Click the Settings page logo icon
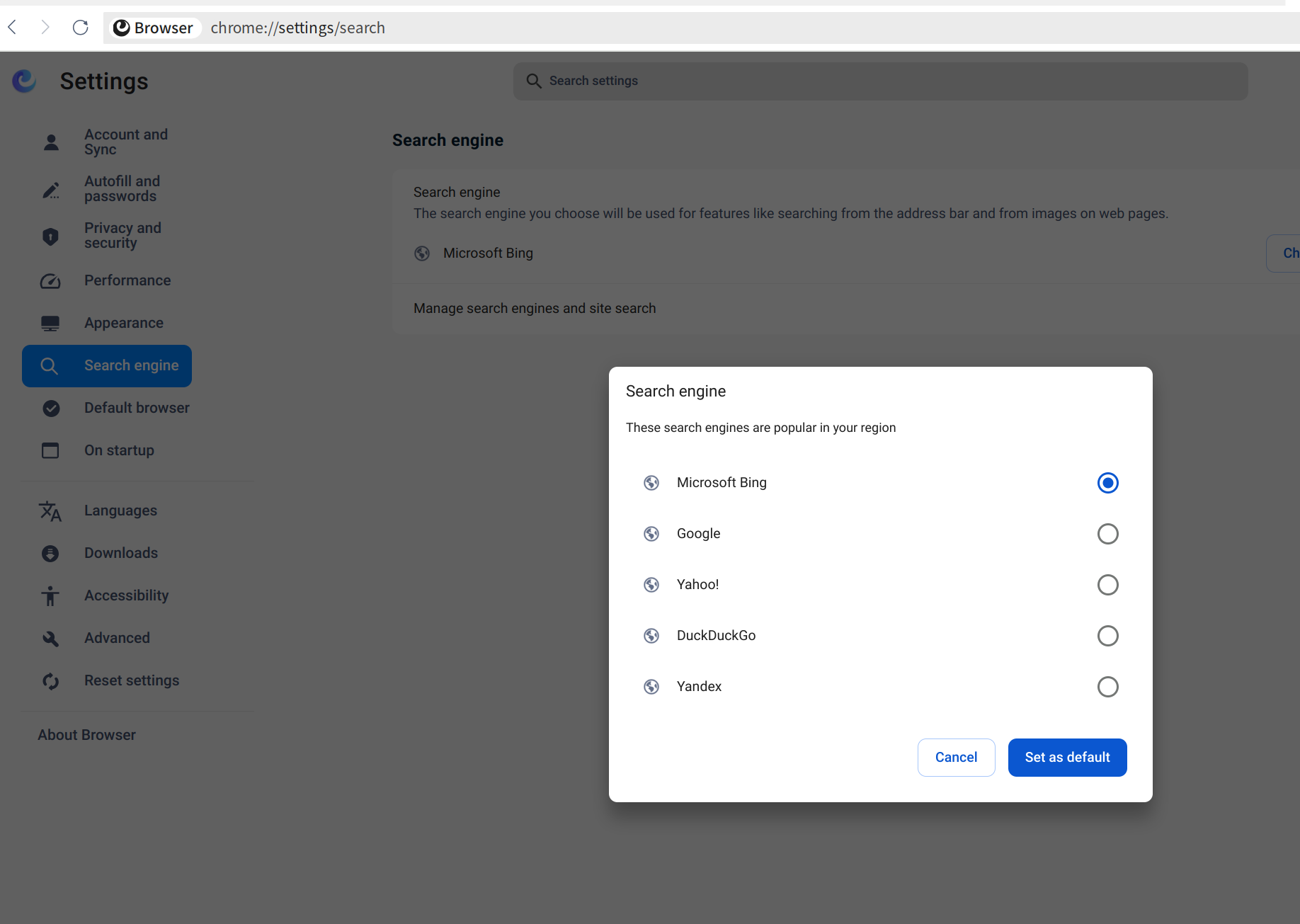Image resolution: width=1300 pixels, height=924 pixels. click(x=25, y=81)
